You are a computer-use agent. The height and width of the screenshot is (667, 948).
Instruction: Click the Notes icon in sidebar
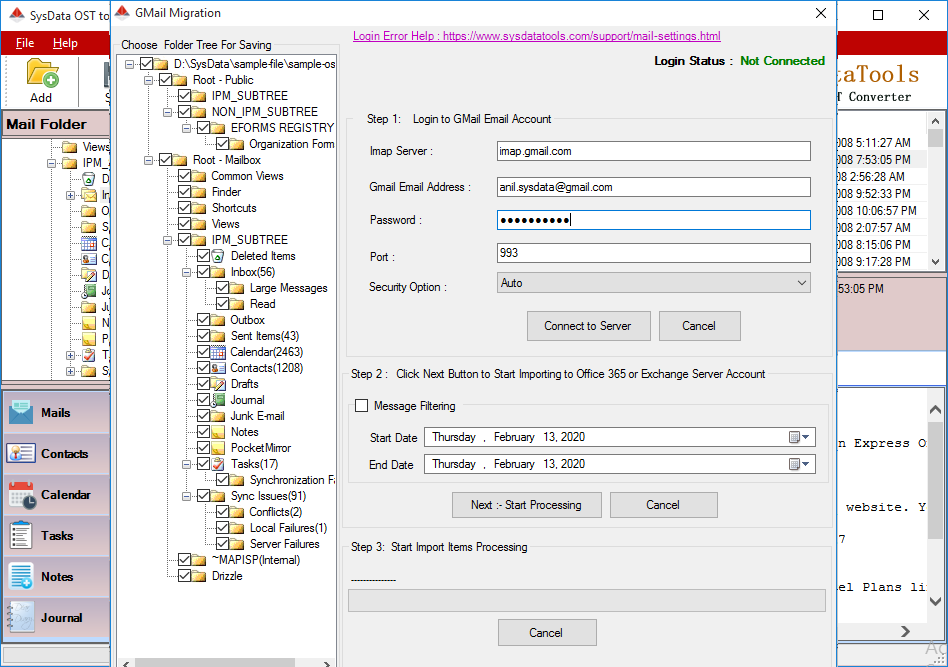point(21,576)
